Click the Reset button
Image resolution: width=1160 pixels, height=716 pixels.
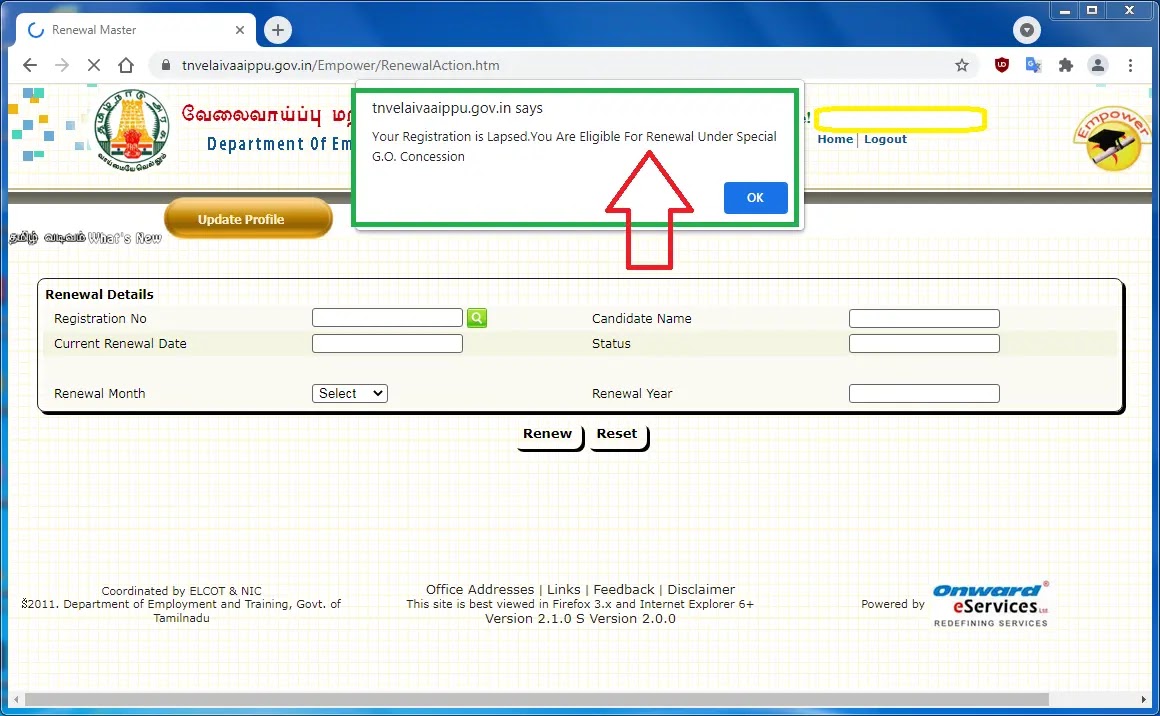(x=617, y=434)
